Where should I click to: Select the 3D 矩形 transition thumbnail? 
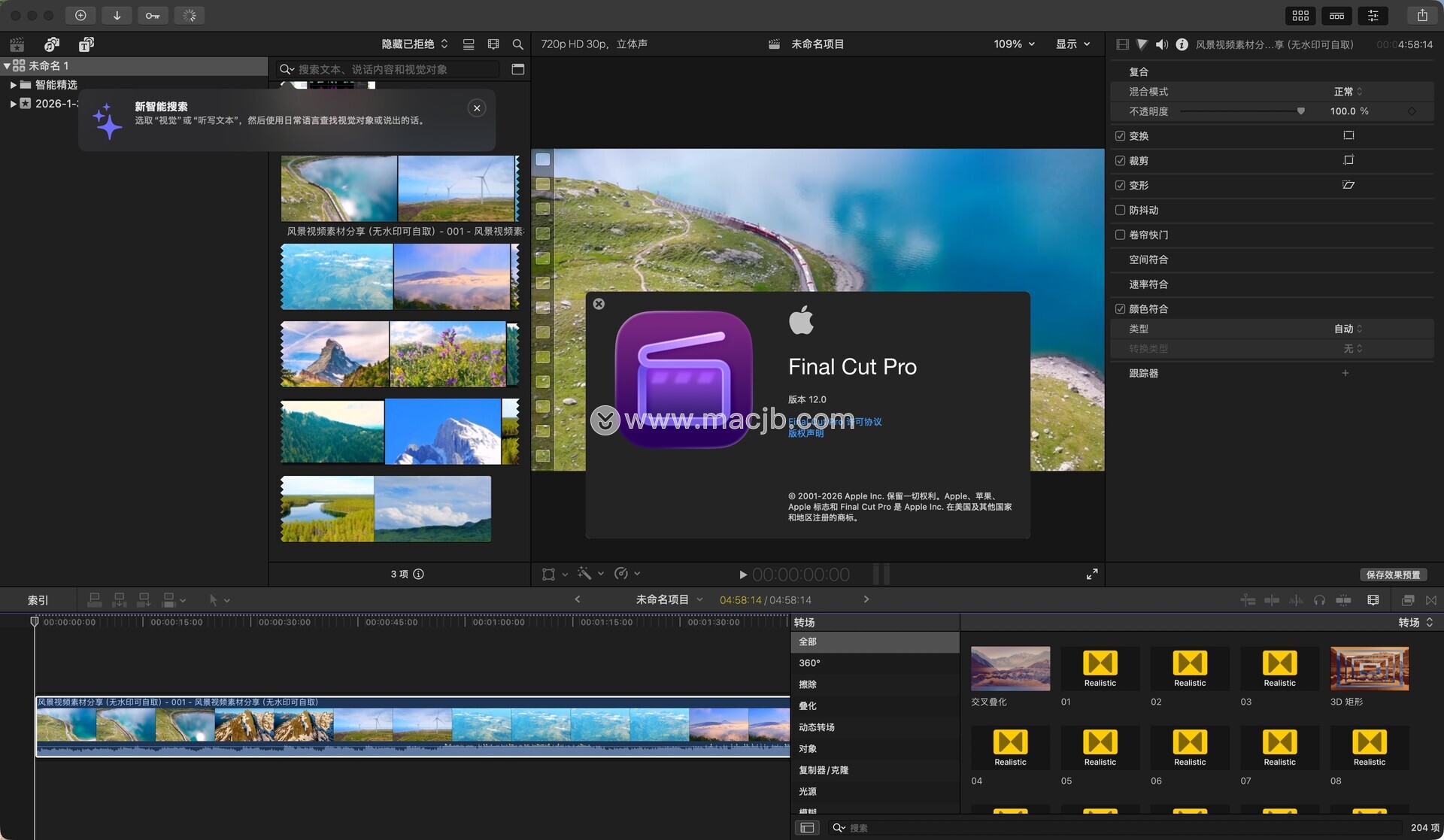pos(1369,669)
